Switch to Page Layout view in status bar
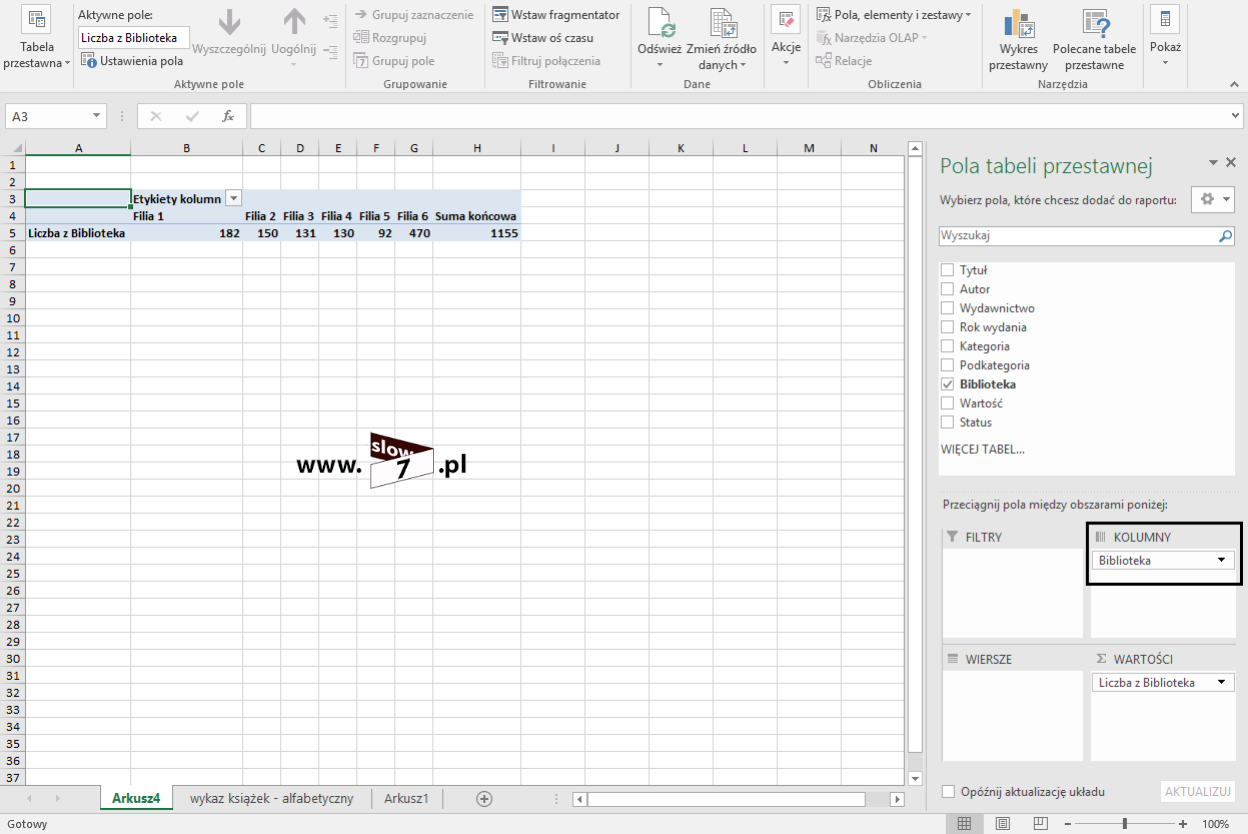1248x834 pixels. click(1002, 824)
